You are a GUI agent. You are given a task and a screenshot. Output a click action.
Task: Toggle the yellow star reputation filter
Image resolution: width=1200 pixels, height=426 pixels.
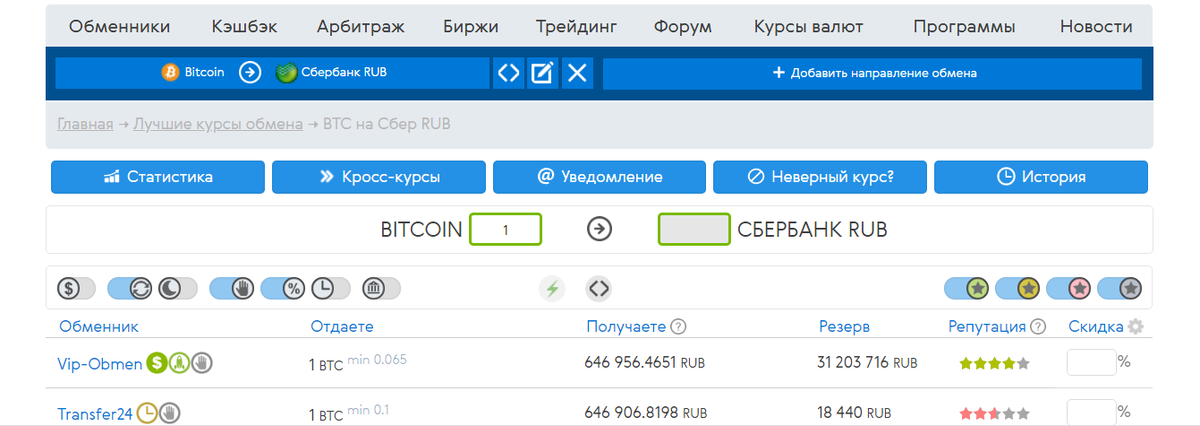[1019, 289]
